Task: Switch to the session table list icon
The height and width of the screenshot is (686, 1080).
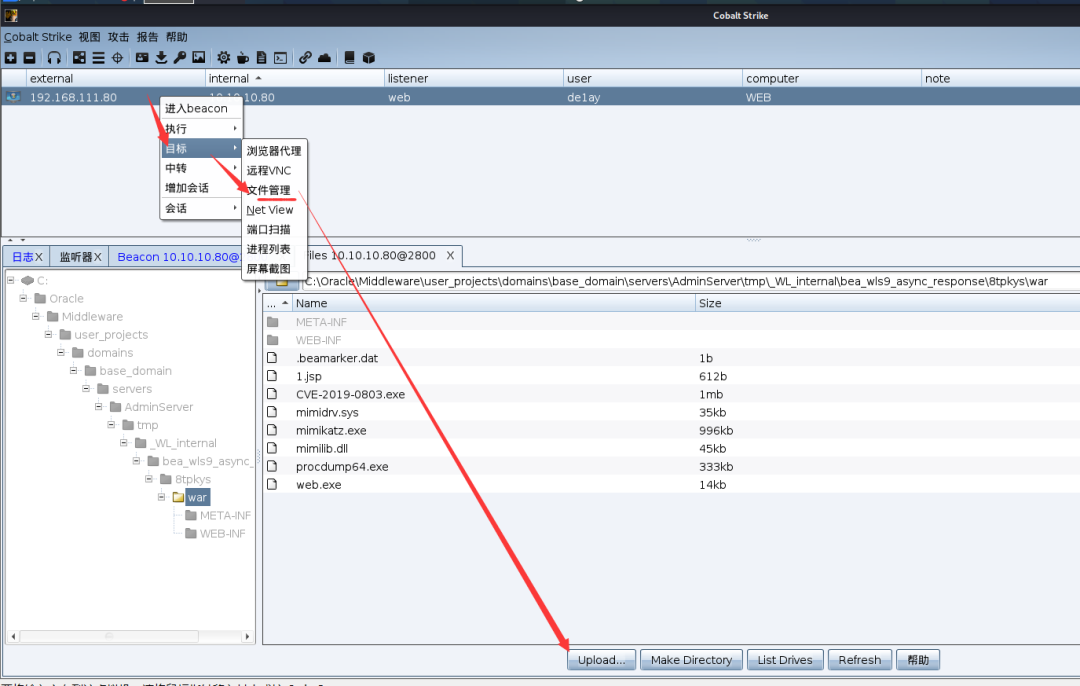Action: click(98, 58)
